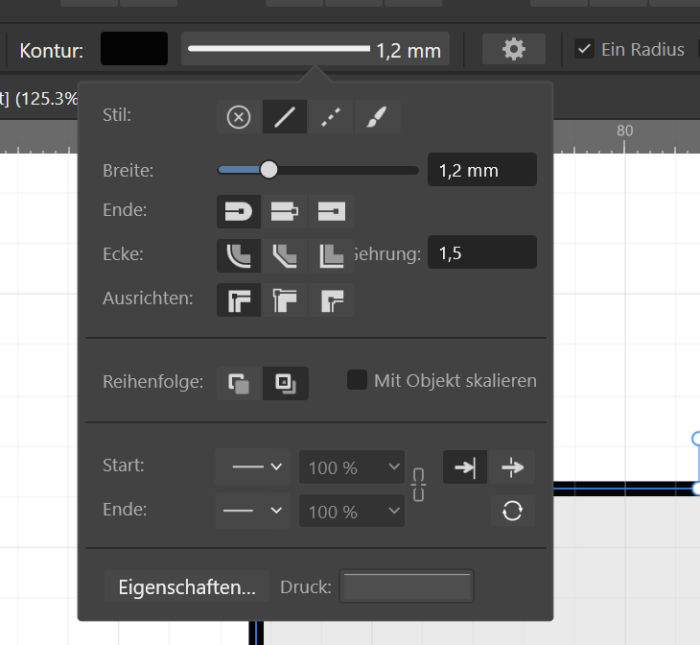This screenshot has width=700, height=645.
Task: Swap the start and end arrowheads
Action: 512,511
